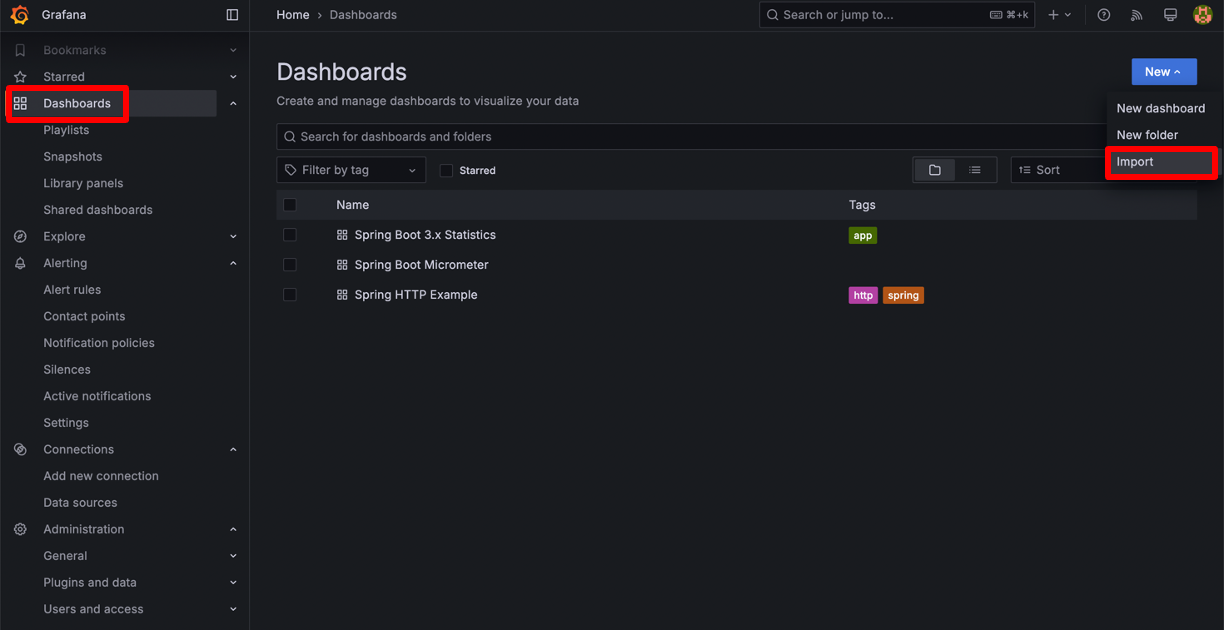The width and height of the screenshot is (1224, 630).
Task: Expand the Explore section chevron
Action: 233,237
